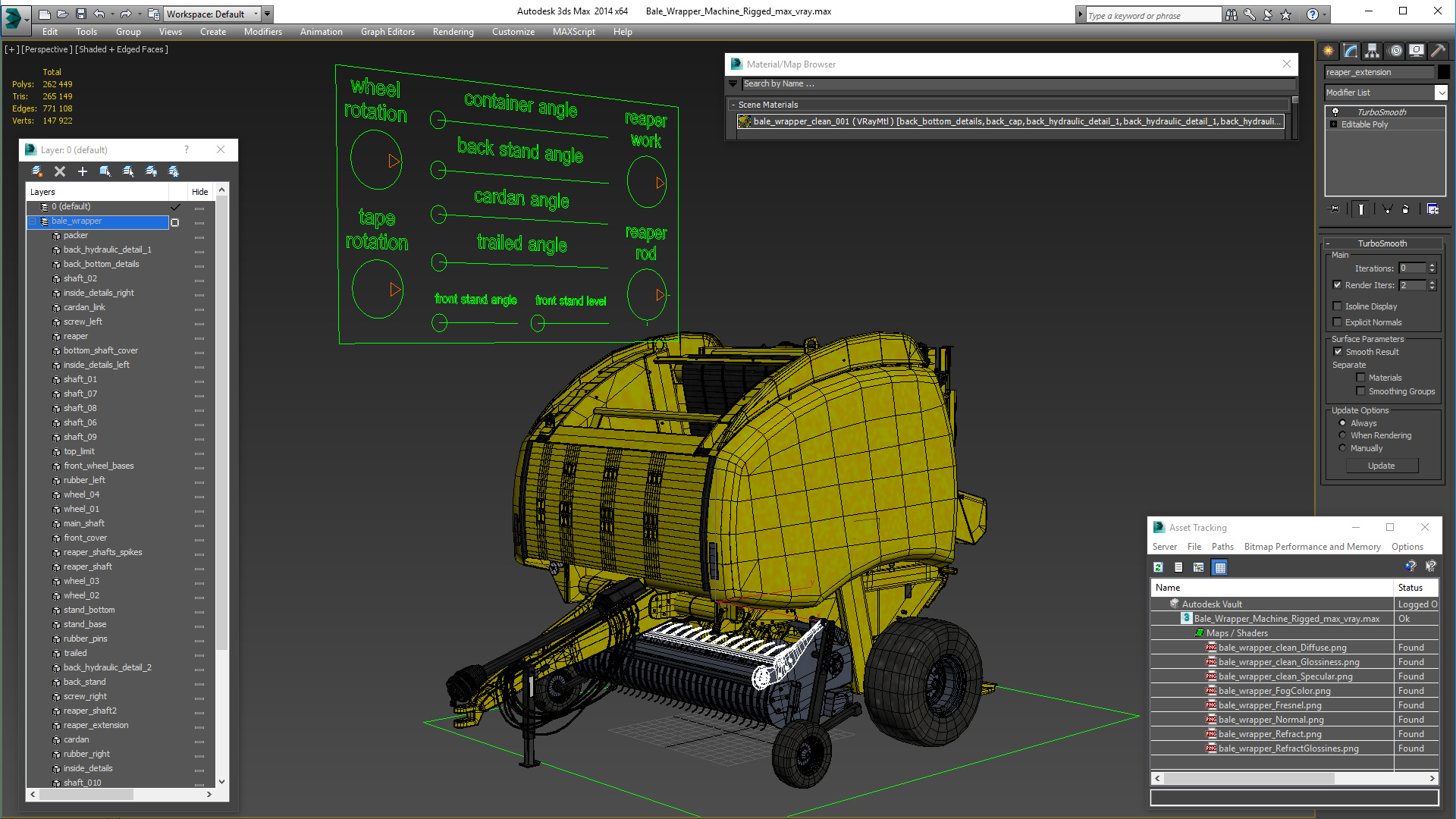Image resolution: width=1456 pixels, height=819 pixels.
Task: Open the Rendering menu
Action: 453,32
